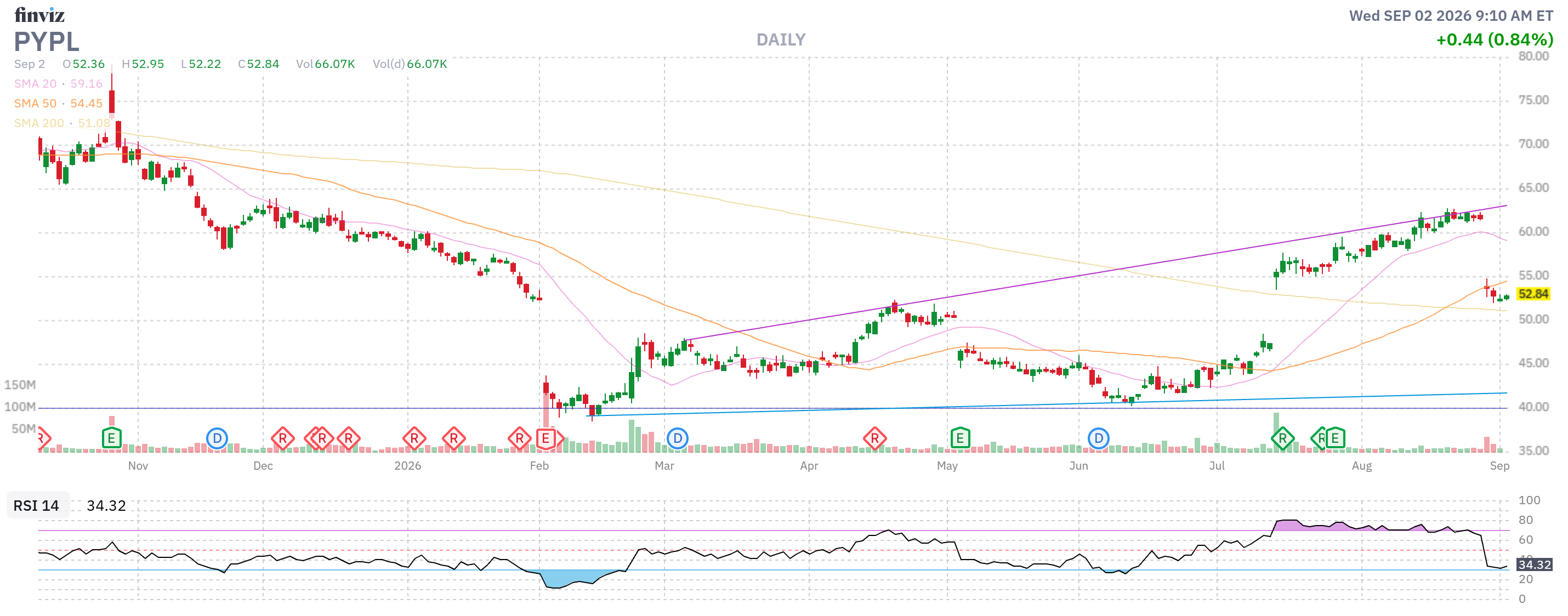Click the green R marker tucked behind July's E
This screenshot has width=1568, height=616.
(1319, 438)
